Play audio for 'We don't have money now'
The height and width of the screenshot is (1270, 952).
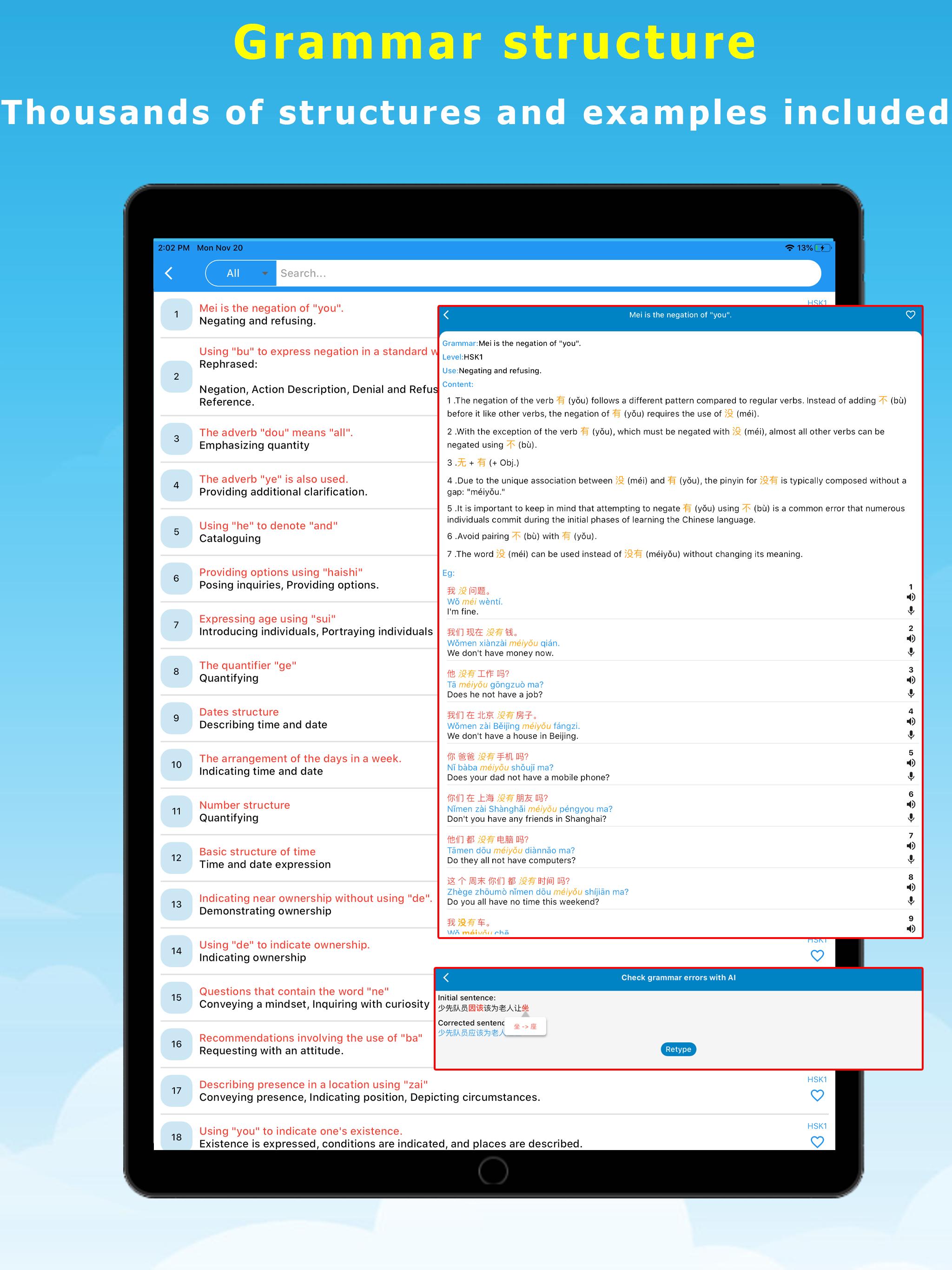(x=911, y=638)
